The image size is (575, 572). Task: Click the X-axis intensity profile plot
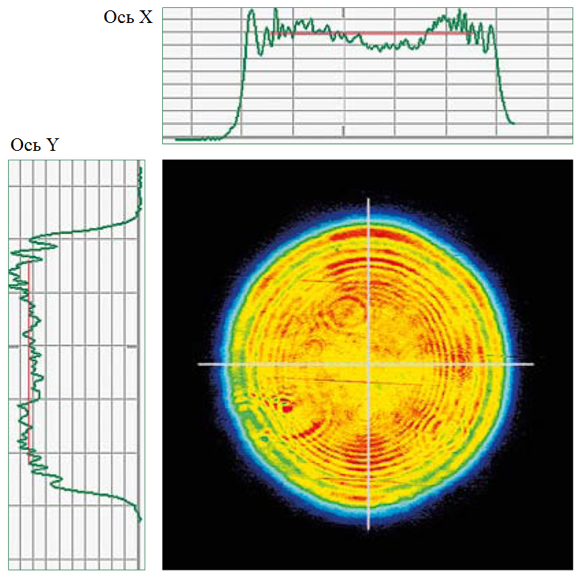click(367, 76)
